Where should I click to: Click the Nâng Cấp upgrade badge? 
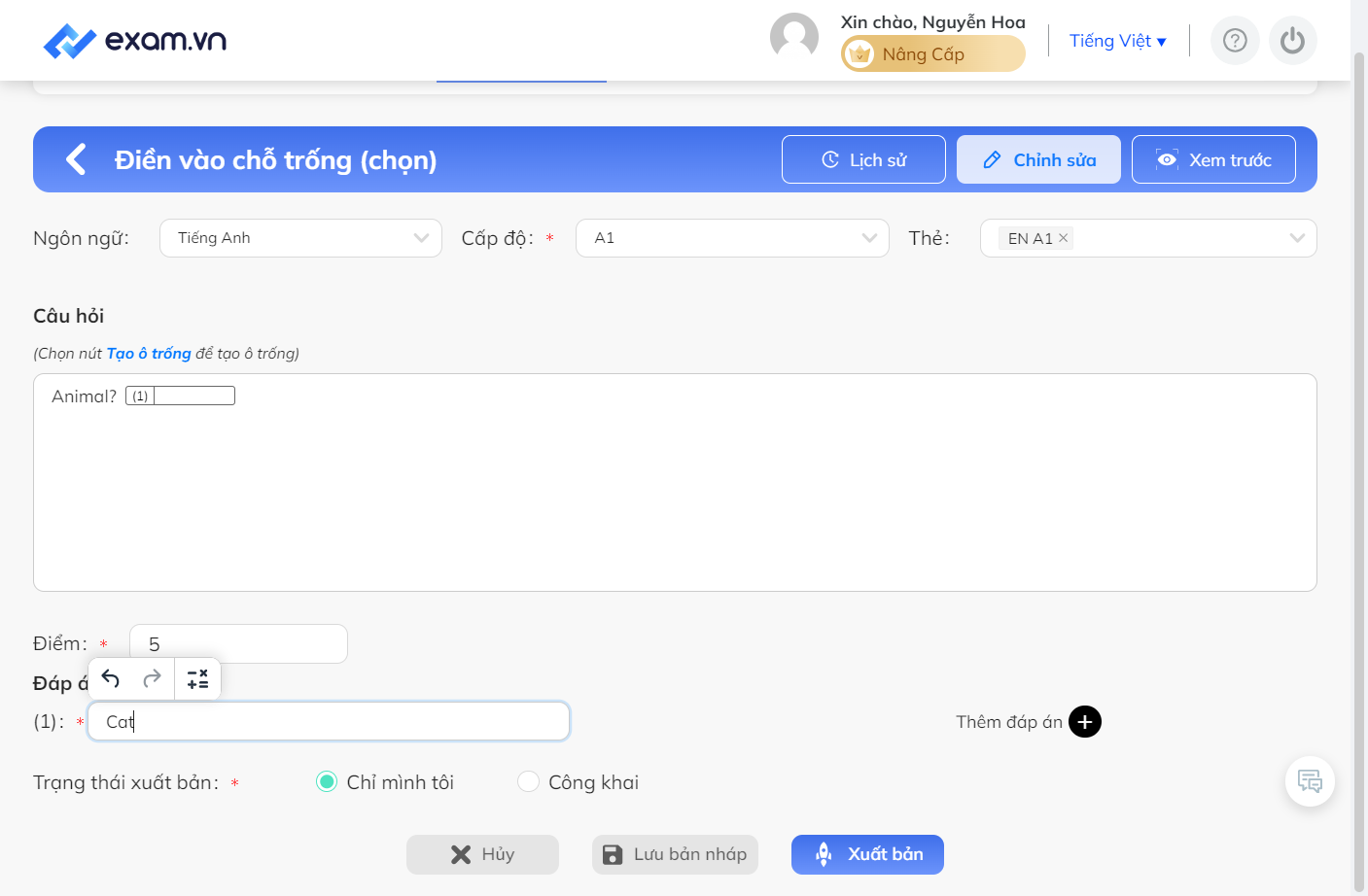tap(933, 53)
